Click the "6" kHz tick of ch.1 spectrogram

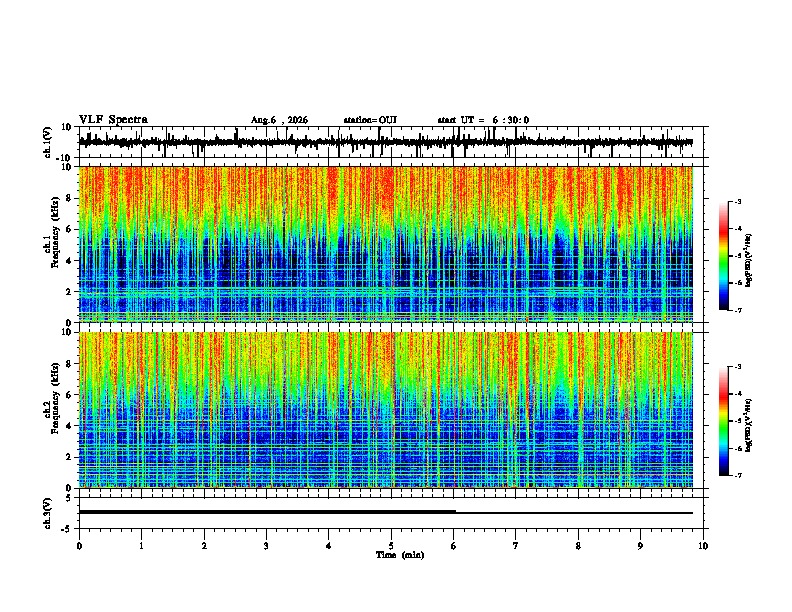pyautogui.click(x=69, y=229)
